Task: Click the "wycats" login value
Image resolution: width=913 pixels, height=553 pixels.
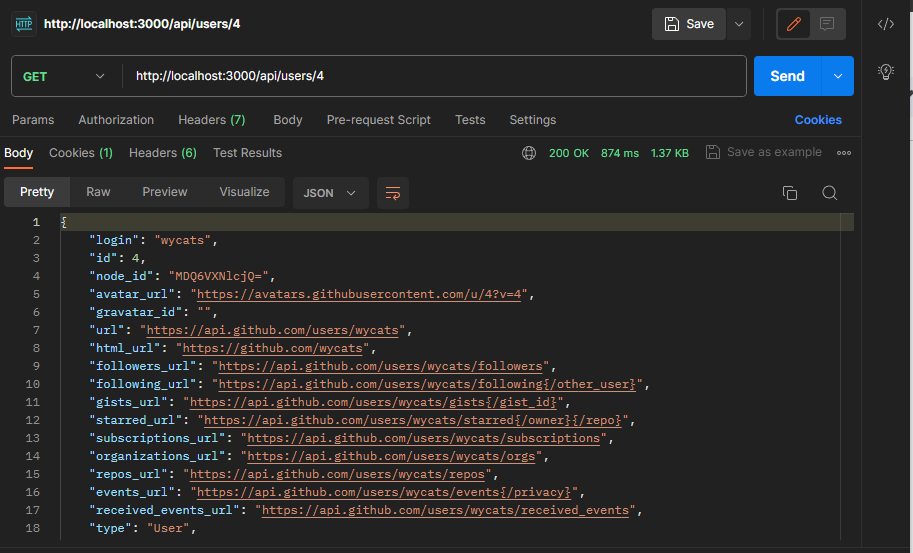Action: click(x=182, y=240)
